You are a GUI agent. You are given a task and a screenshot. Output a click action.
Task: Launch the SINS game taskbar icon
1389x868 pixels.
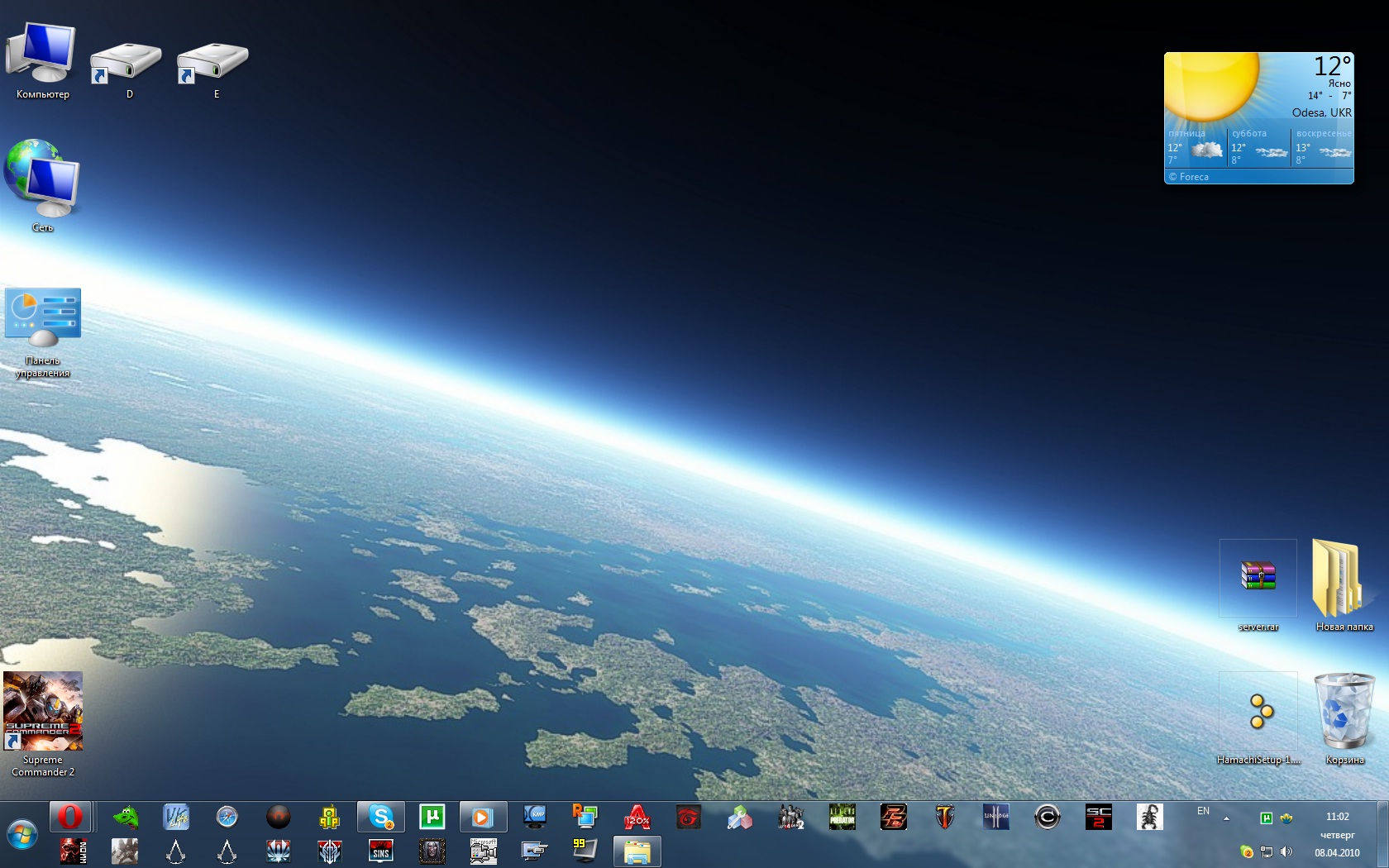pos(381,851)
